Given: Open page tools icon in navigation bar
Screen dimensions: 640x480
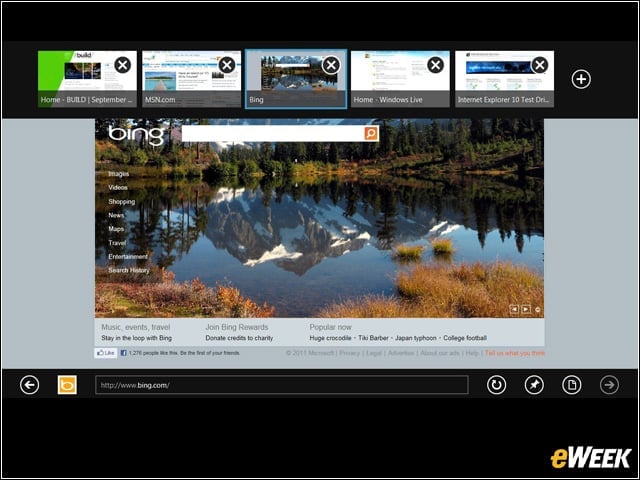Looking at the screenshot, I should click(x=571, y=384).
